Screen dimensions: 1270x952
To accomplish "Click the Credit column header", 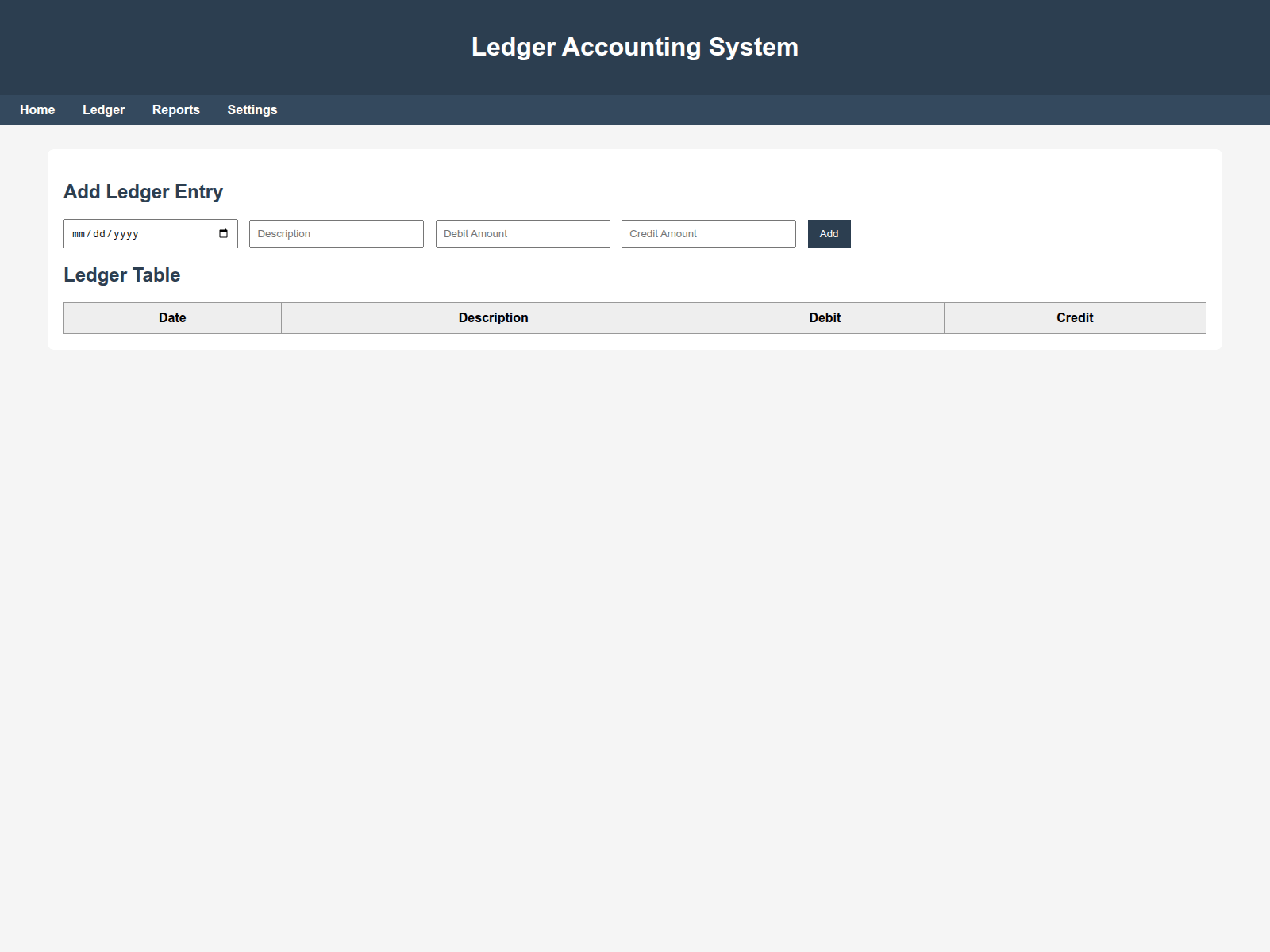I will tap(1075, 317).
